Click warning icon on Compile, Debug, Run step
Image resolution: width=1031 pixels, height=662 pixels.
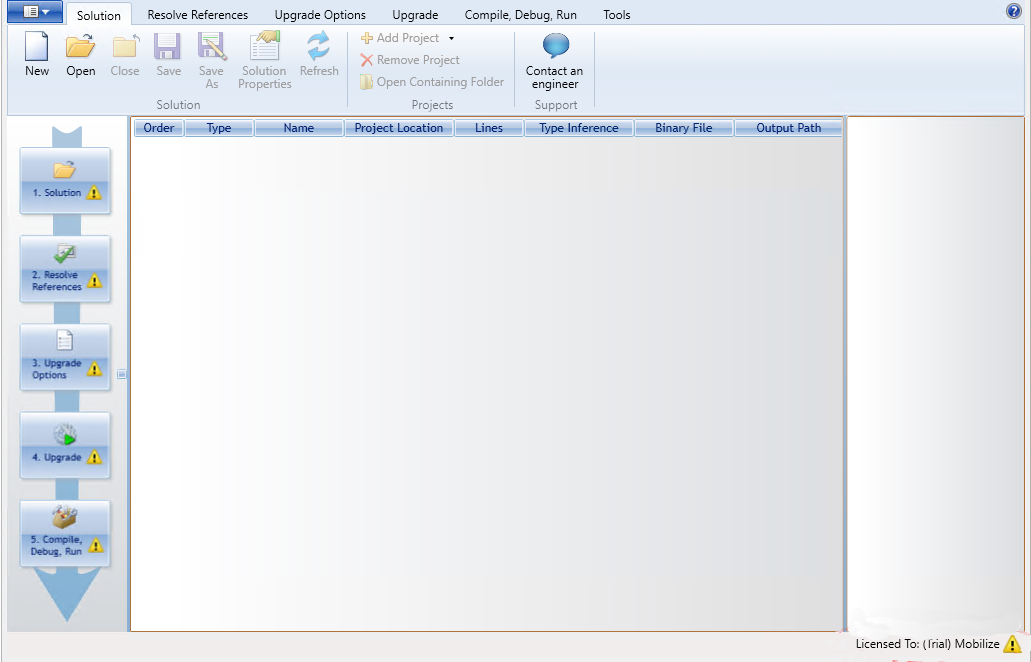tap(95, 546)
